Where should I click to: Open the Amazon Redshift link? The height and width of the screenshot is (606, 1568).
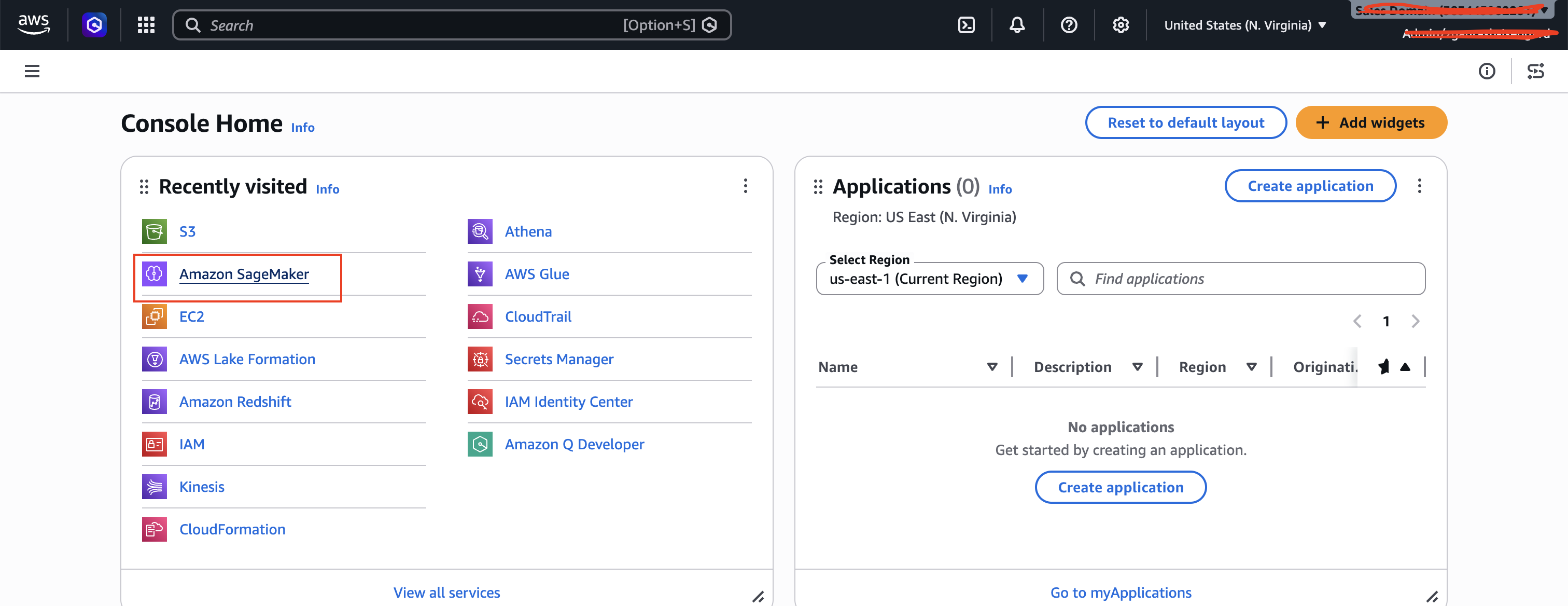[x=235, y=402]
